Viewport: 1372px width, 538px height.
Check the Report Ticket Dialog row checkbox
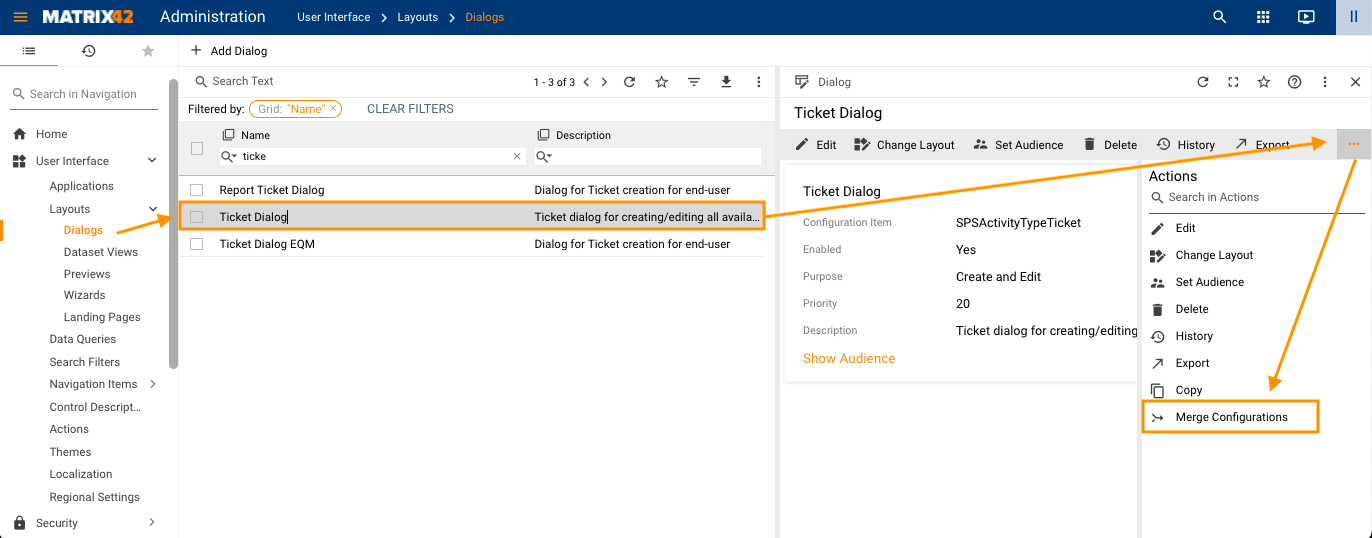[x=197, y=190]
